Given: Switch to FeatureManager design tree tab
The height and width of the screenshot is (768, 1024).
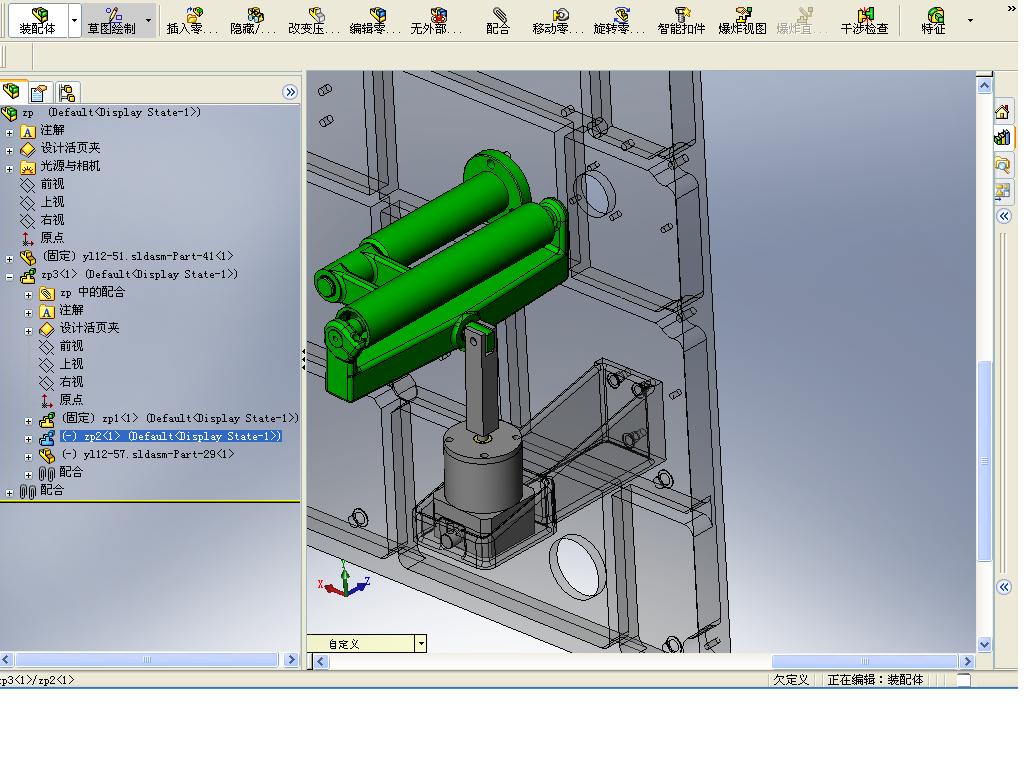Looking at the screenshot, I should pyautogui.click(x=12, y=91).
